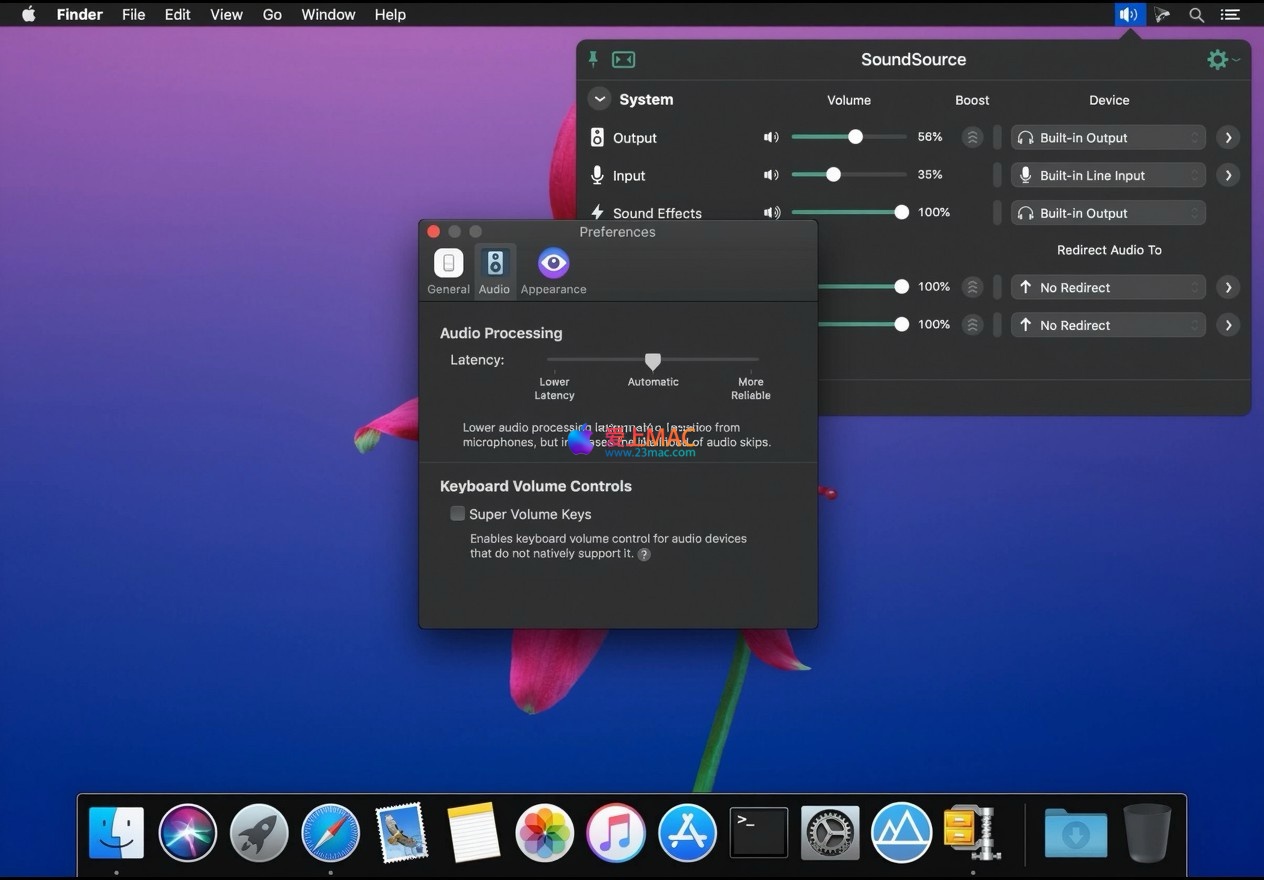Open Terminal from the Dock

click(759, 832)
